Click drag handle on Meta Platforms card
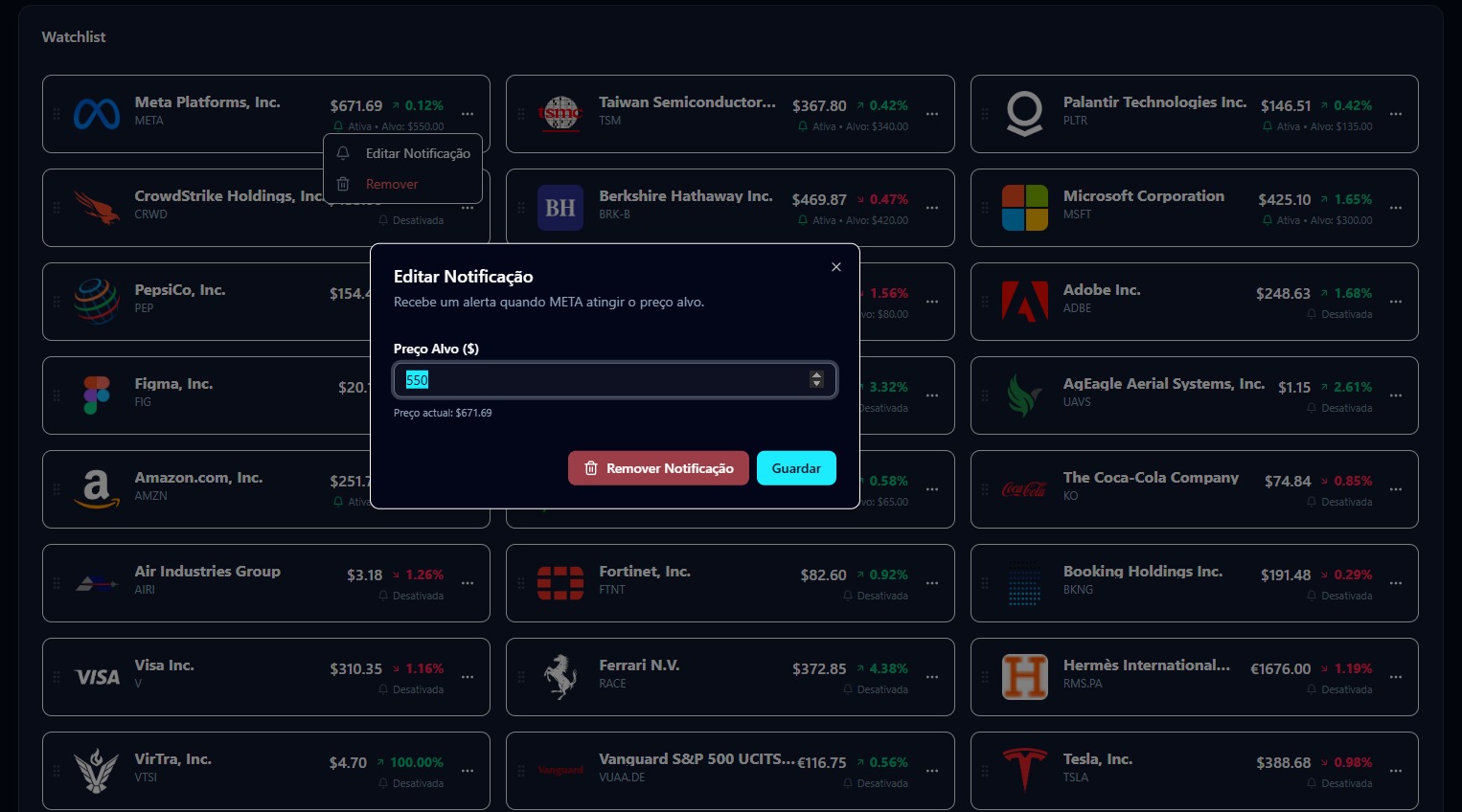This screenshot has width=1462, height=812. [57, 114]
